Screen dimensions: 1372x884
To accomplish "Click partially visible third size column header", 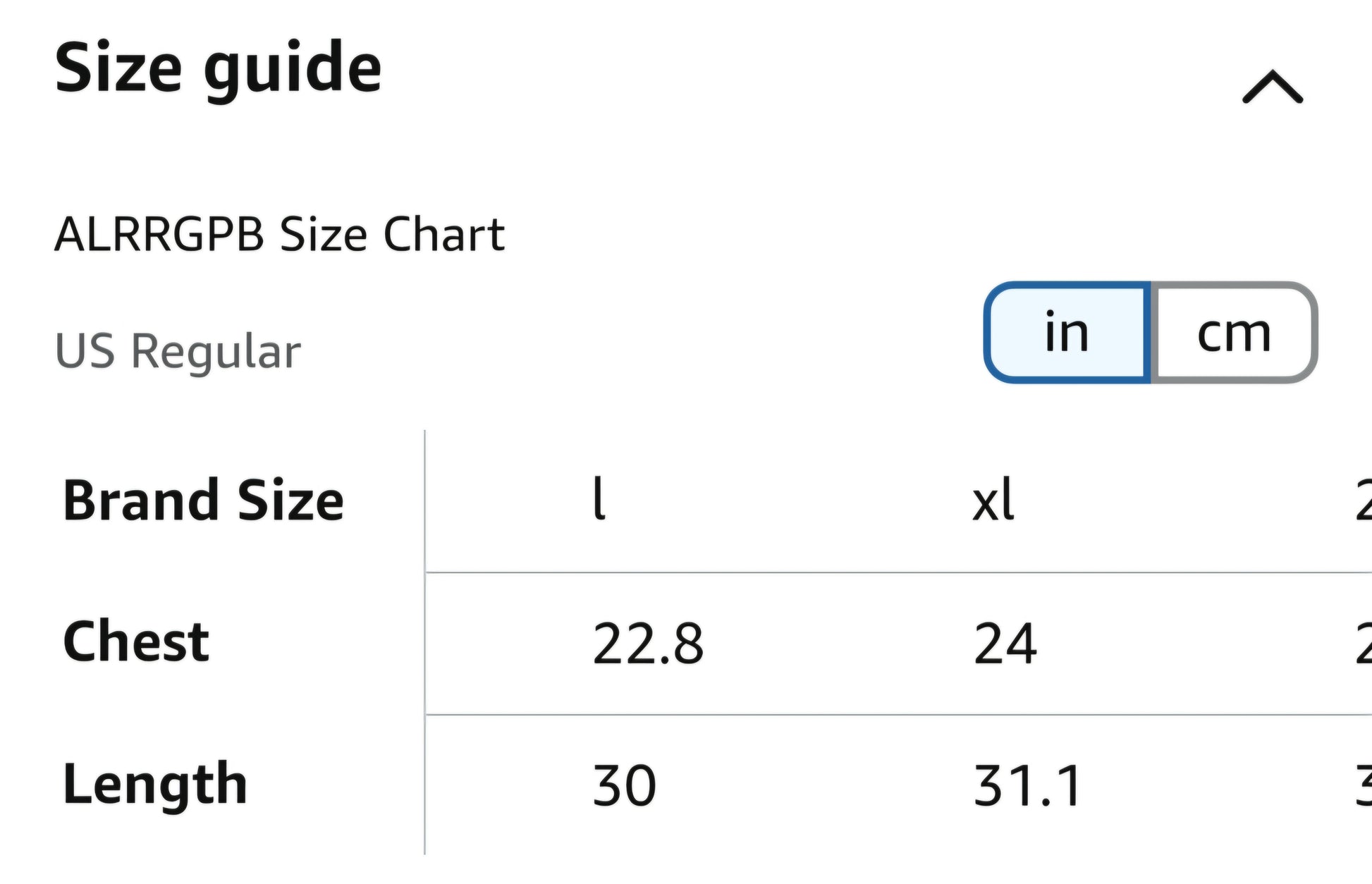I will pyautogui.click(x=1364, y=499).
